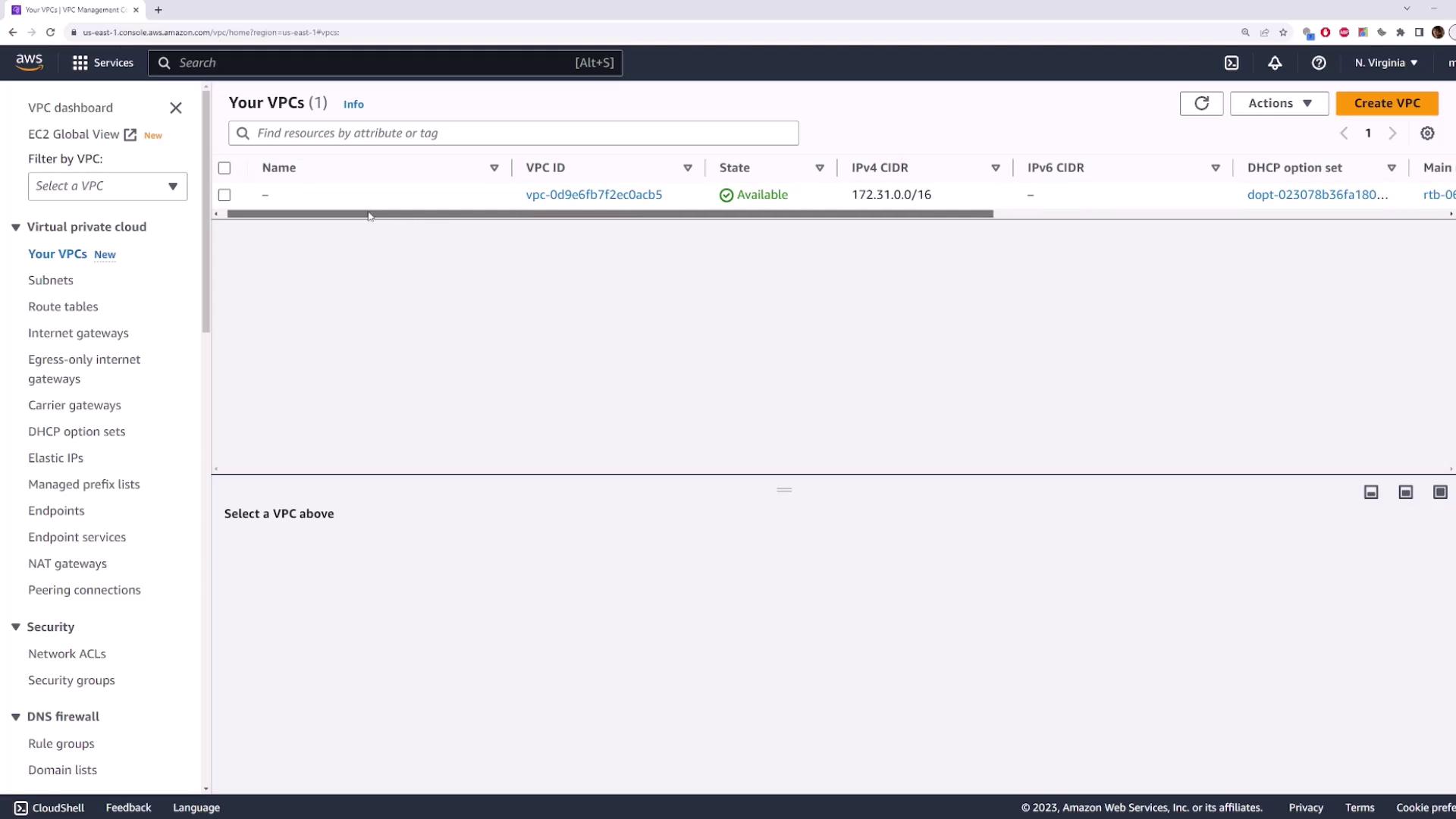
Task: Open the Select a VPC filter dropdown
Action: [x=108, y=187]
